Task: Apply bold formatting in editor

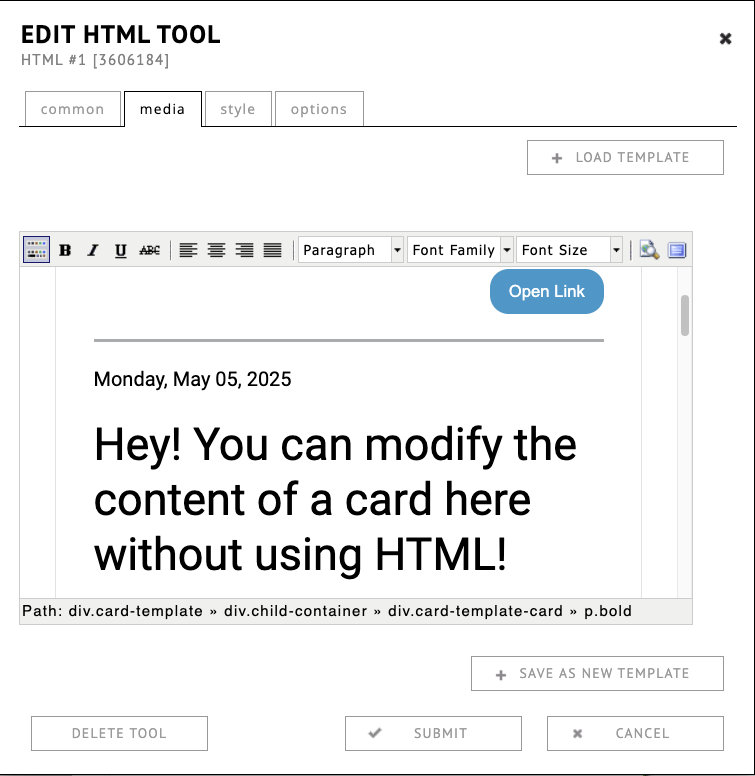Action: [x=65, y=250]
